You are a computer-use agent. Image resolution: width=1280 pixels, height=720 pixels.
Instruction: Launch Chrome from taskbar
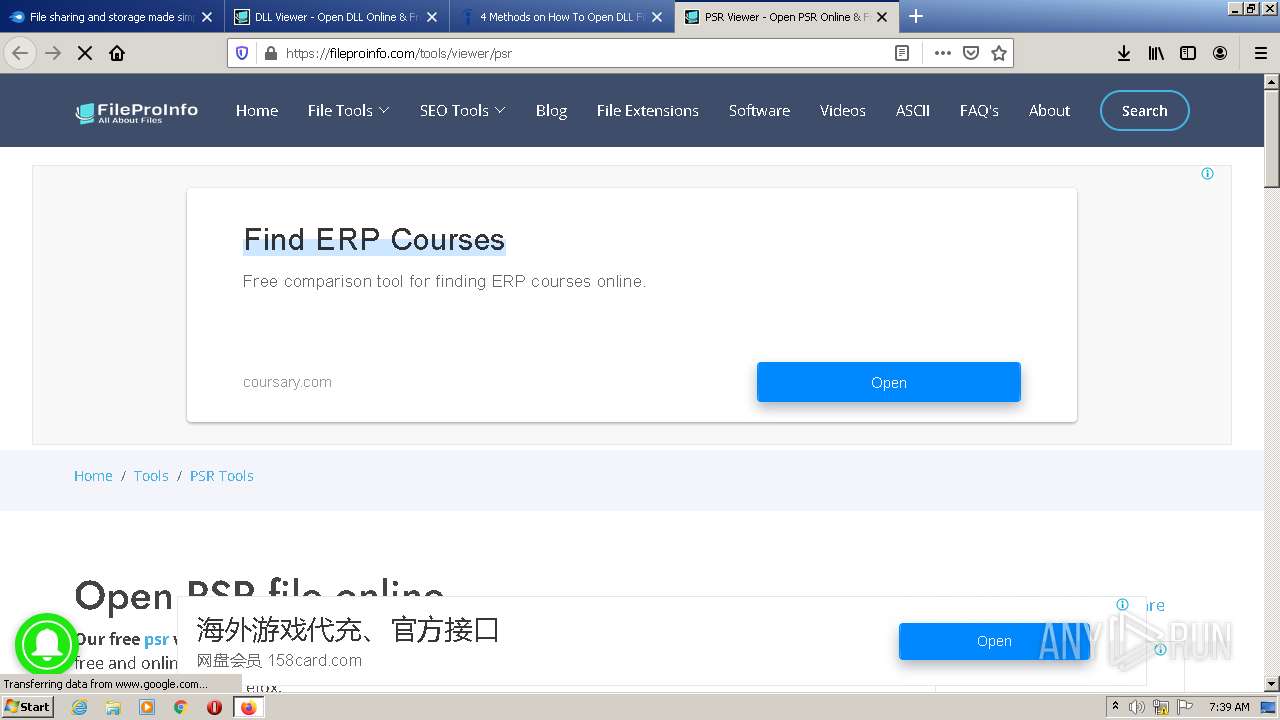(181, 707)
